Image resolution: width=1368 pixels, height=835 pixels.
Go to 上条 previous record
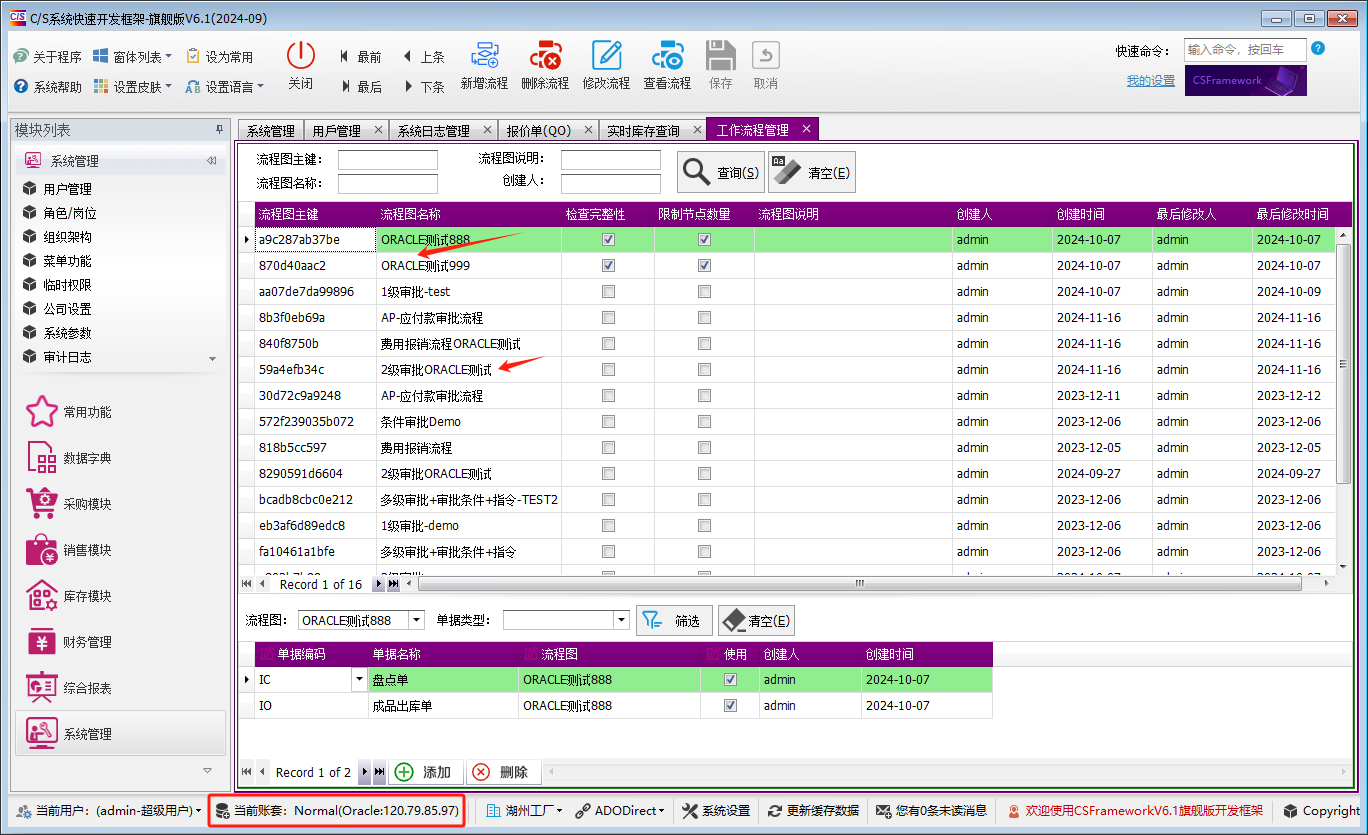click(x=424, y=57)
